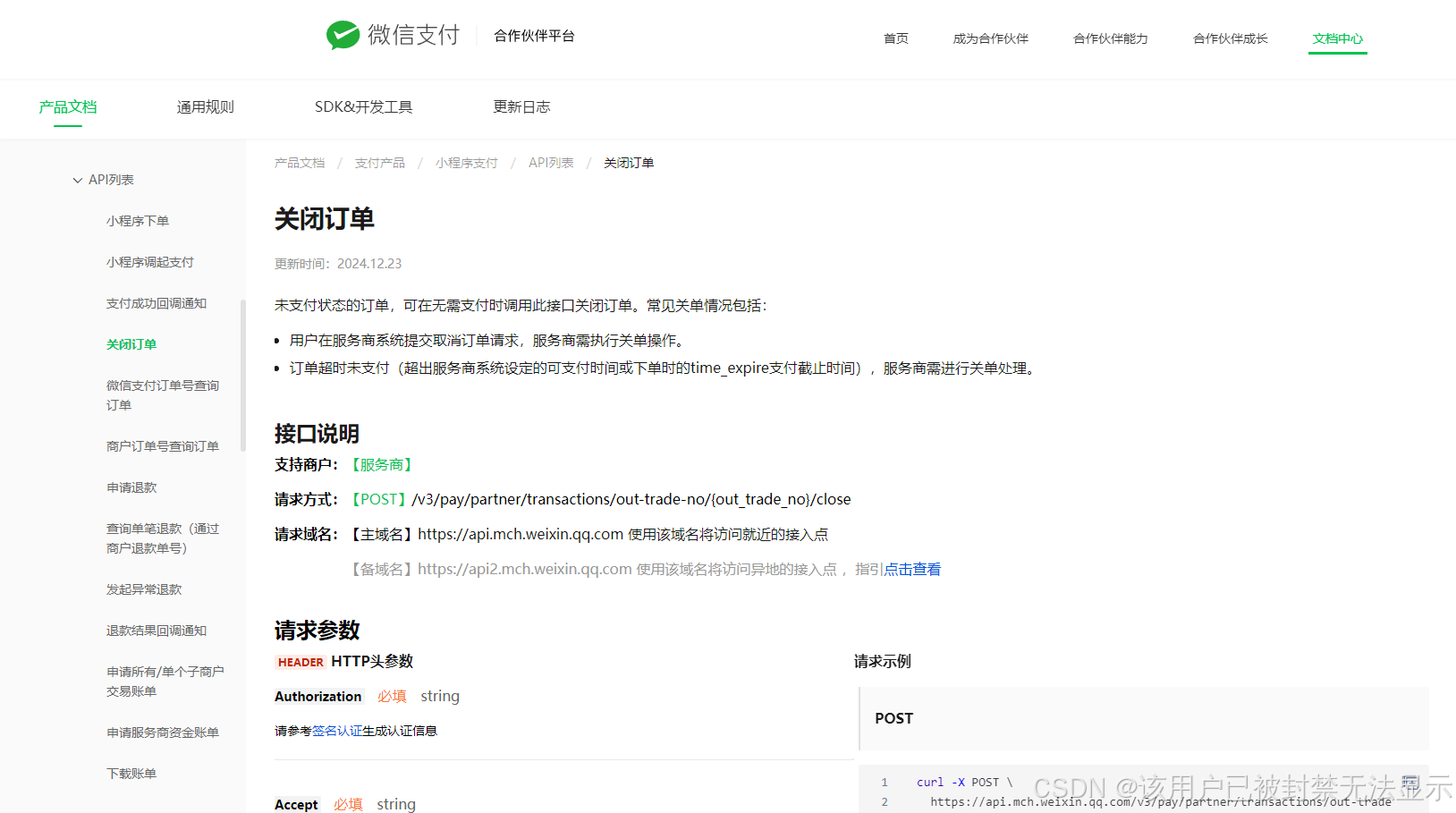Image resolution: width=1456 pixels, height=813 pixels.
Task: Switch to 更新日志 tab
Action: [x=521, y=106]
